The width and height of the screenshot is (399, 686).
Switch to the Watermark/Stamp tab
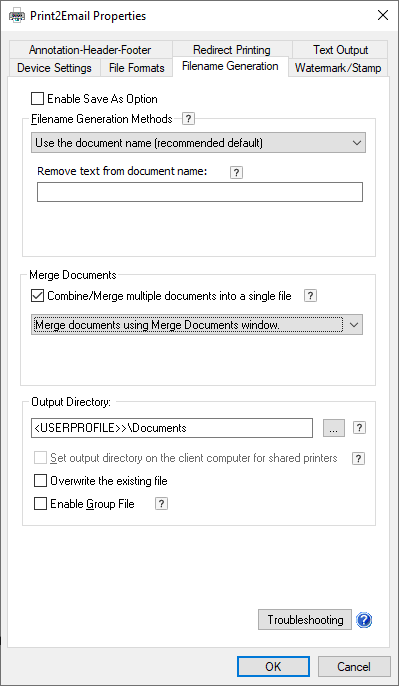pos(338,68)
